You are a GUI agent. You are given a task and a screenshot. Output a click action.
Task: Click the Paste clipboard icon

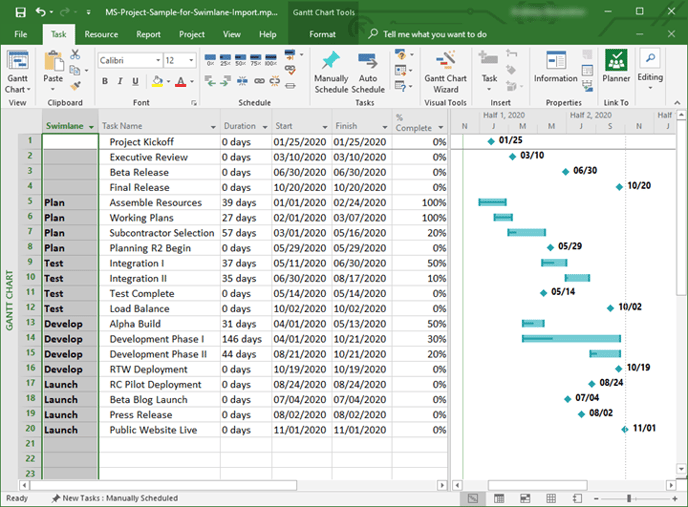tap(54, 61)
